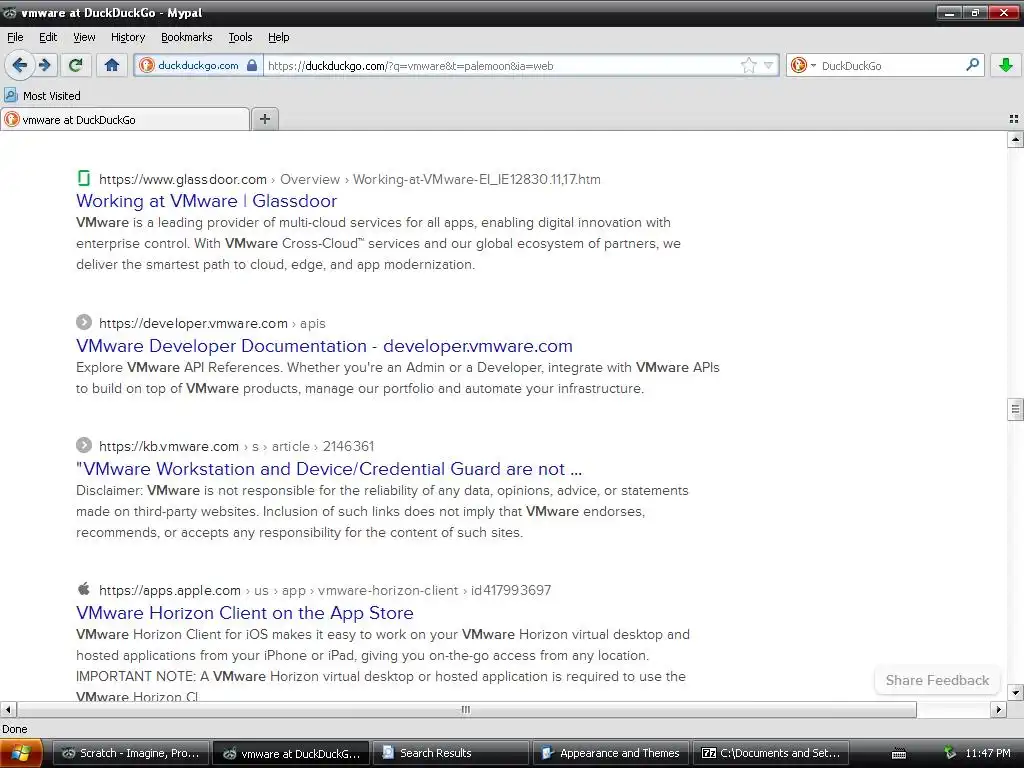Open VMware Developer Documentation result
This screenshot has height=768, width=1024.
tap(324, 345)
